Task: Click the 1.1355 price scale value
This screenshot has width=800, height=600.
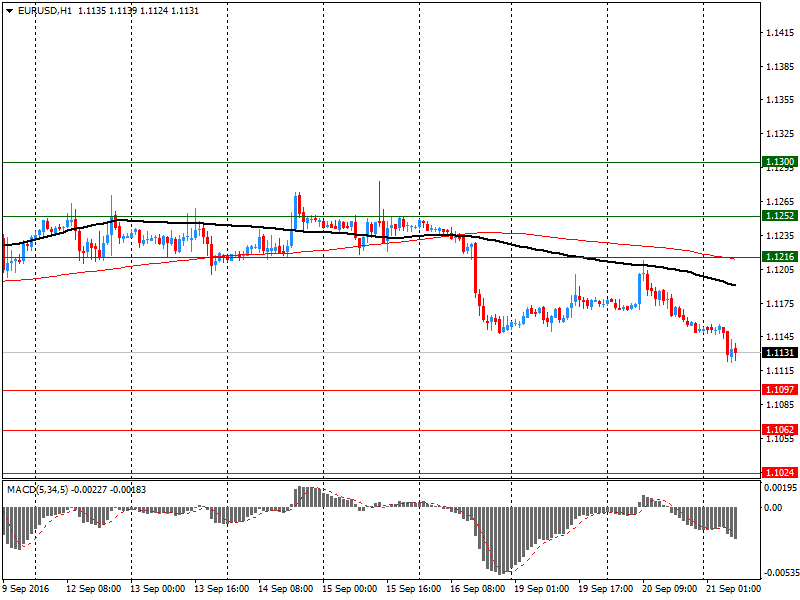Action: click(x=780, y=100)
